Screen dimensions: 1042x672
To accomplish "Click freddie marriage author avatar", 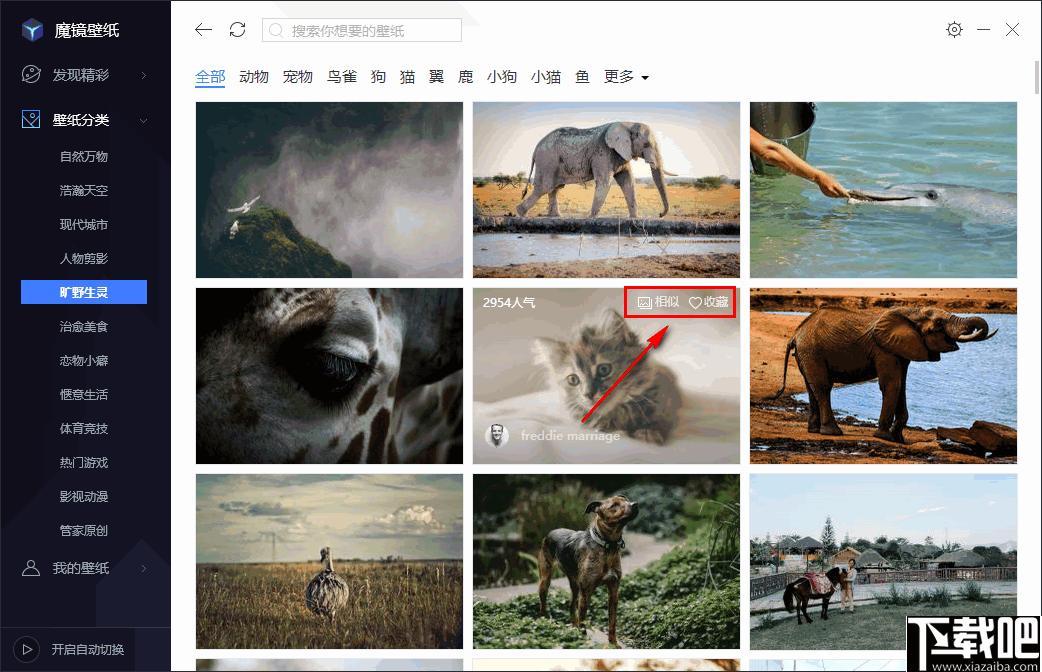I will [496, 435].
